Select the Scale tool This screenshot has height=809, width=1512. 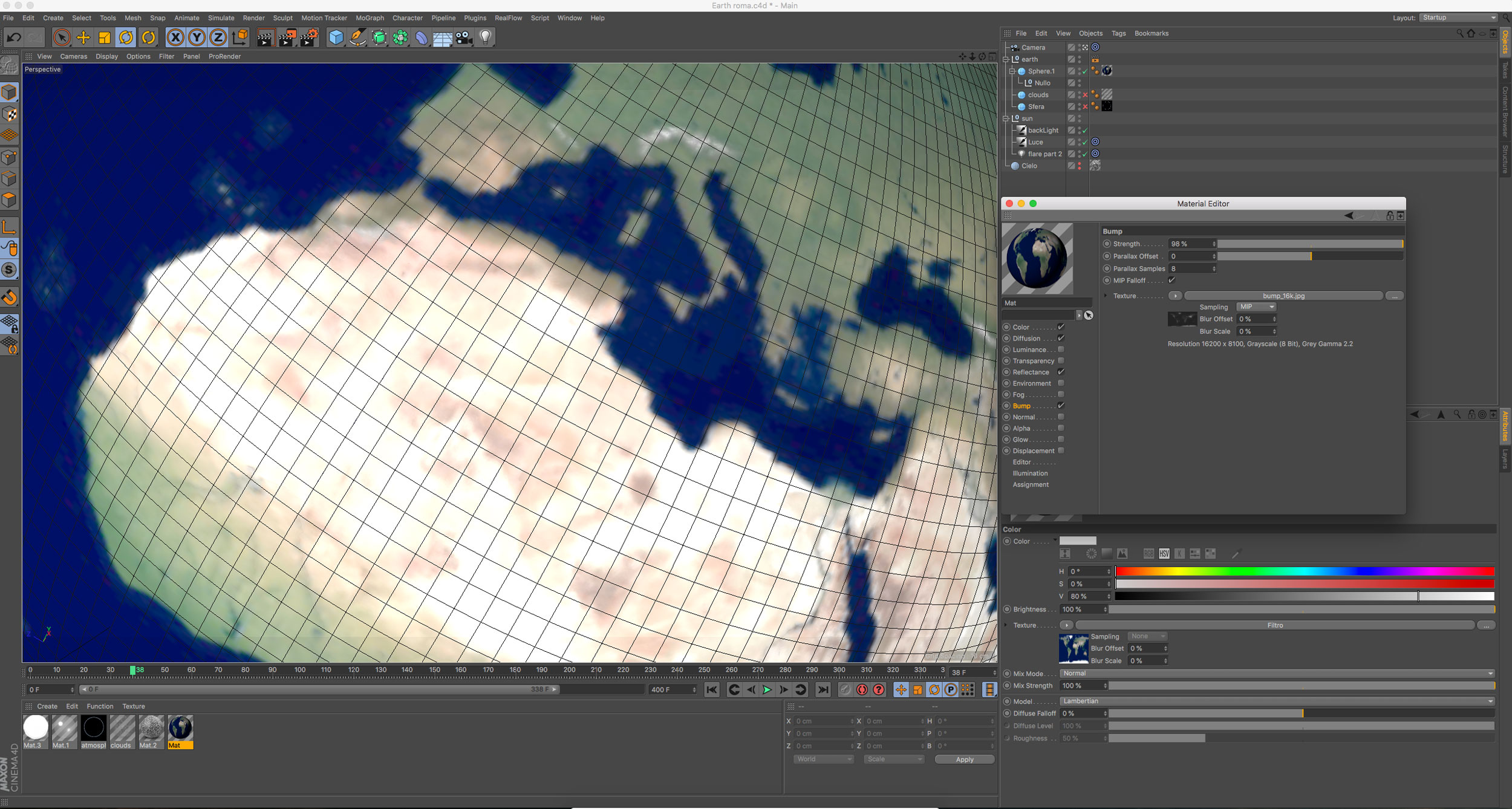105,37
